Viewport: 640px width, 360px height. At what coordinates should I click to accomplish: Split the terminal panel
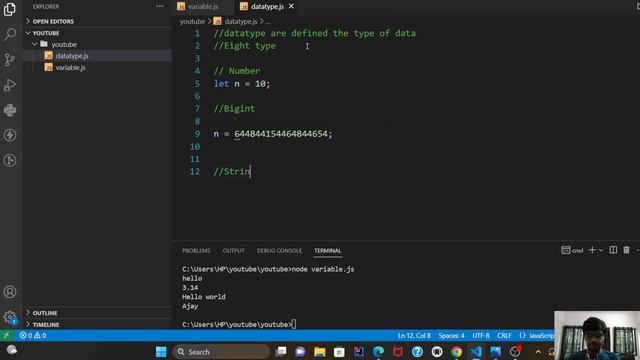click(613, 250)
